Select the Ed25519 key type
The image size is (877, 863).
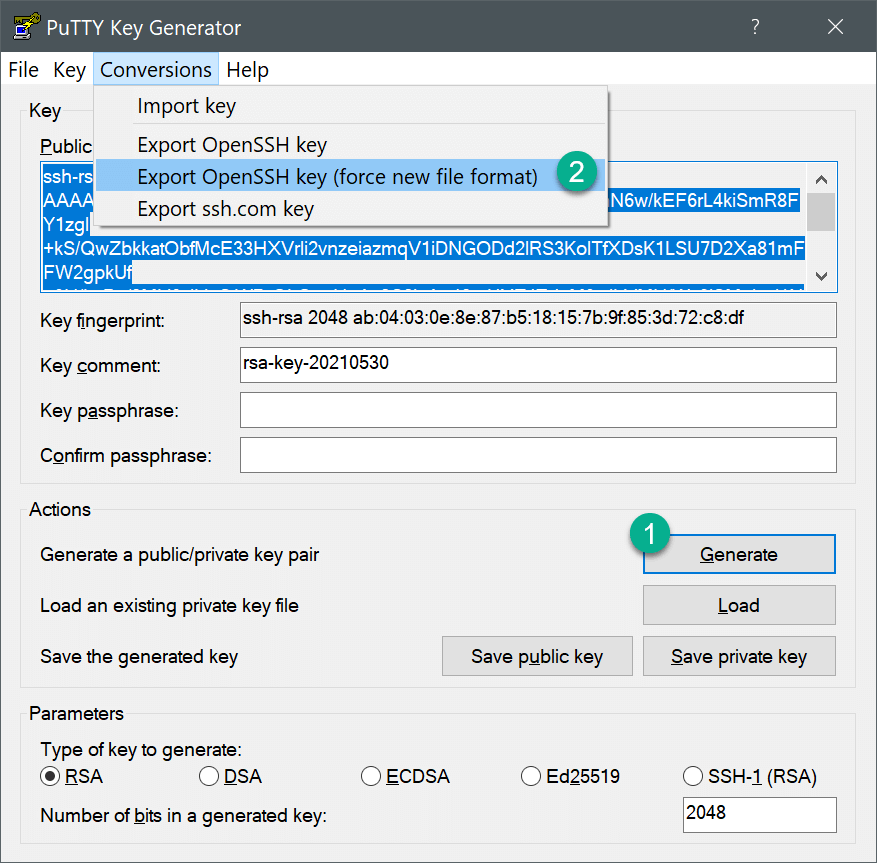click(x=531, y=776)
